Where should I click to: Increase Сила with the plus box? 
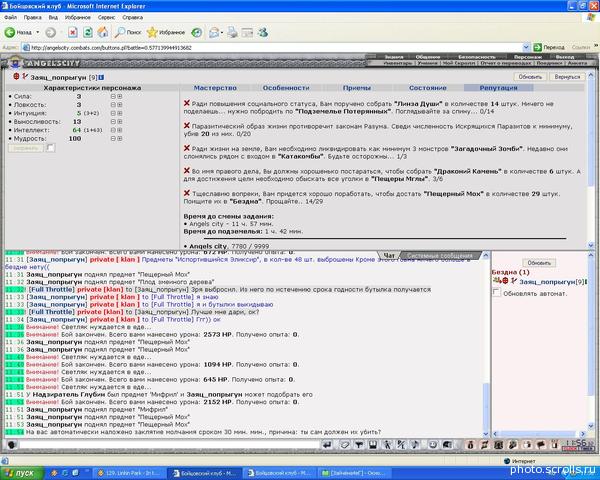click(x=120, y=96)
